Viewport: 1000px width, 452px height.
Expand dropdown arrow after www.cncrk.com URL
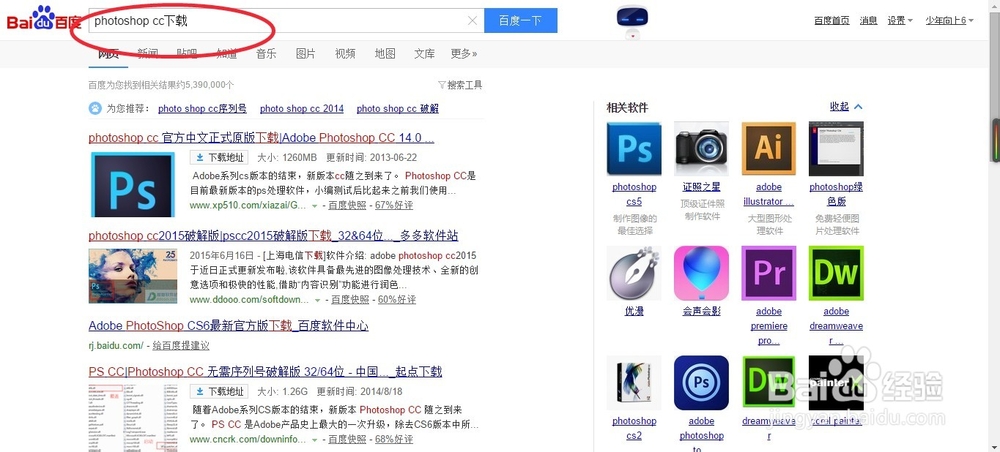314,440
